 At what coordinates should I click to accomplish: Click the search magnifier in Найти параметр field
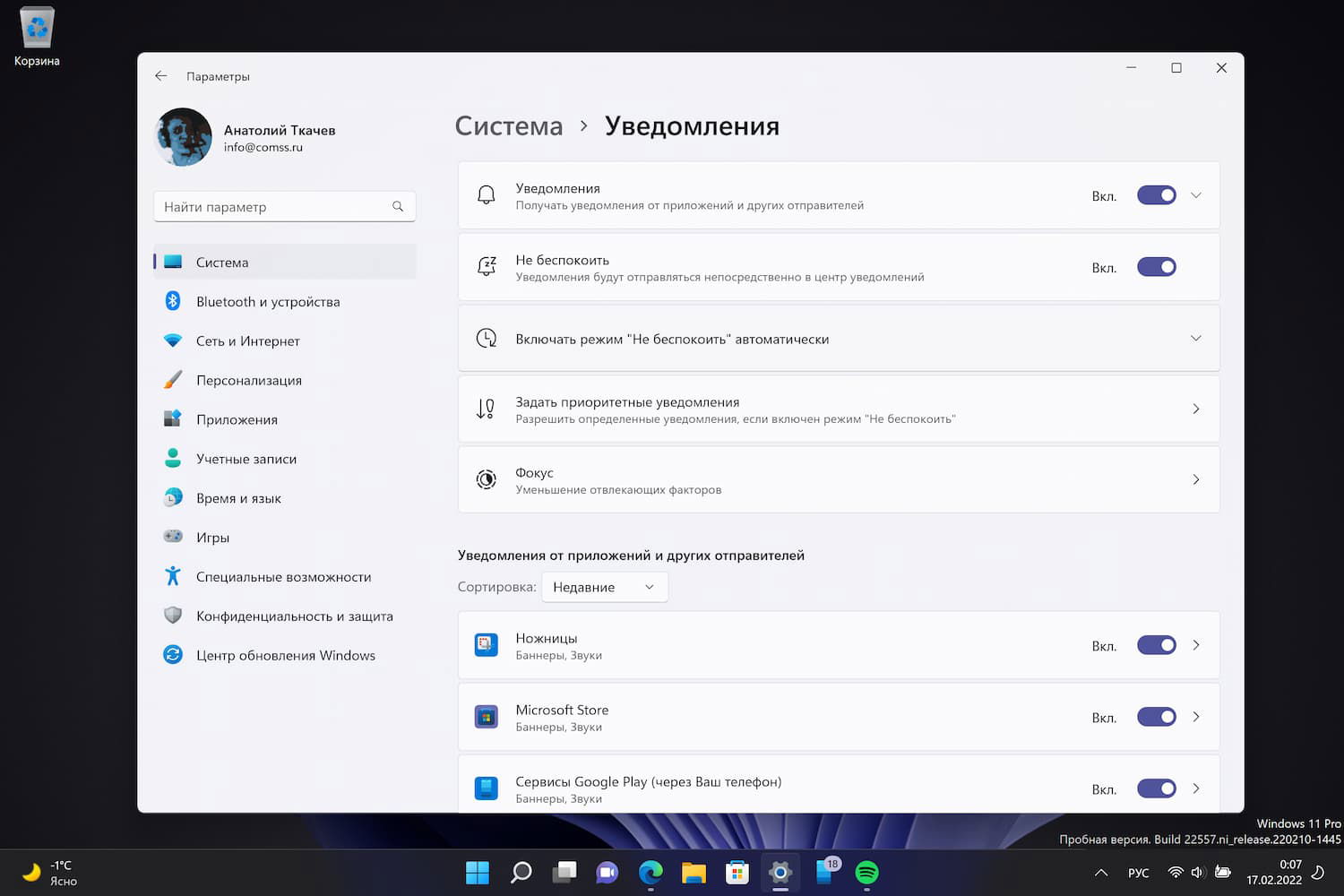pos(398,206)
